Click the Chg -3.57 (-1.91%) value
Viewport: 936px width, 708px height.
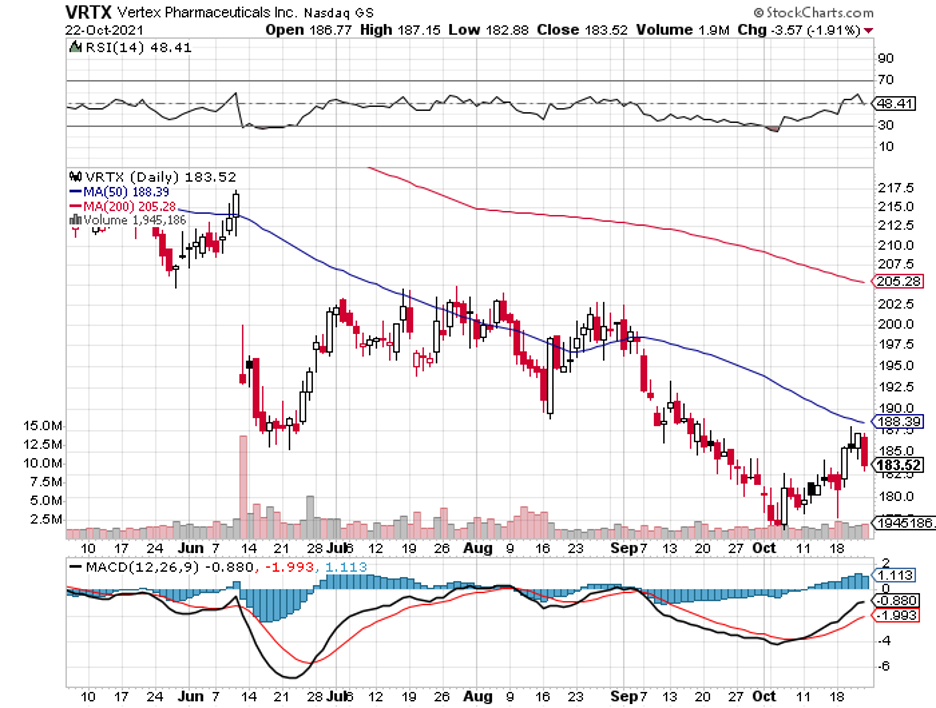(799, 30)
